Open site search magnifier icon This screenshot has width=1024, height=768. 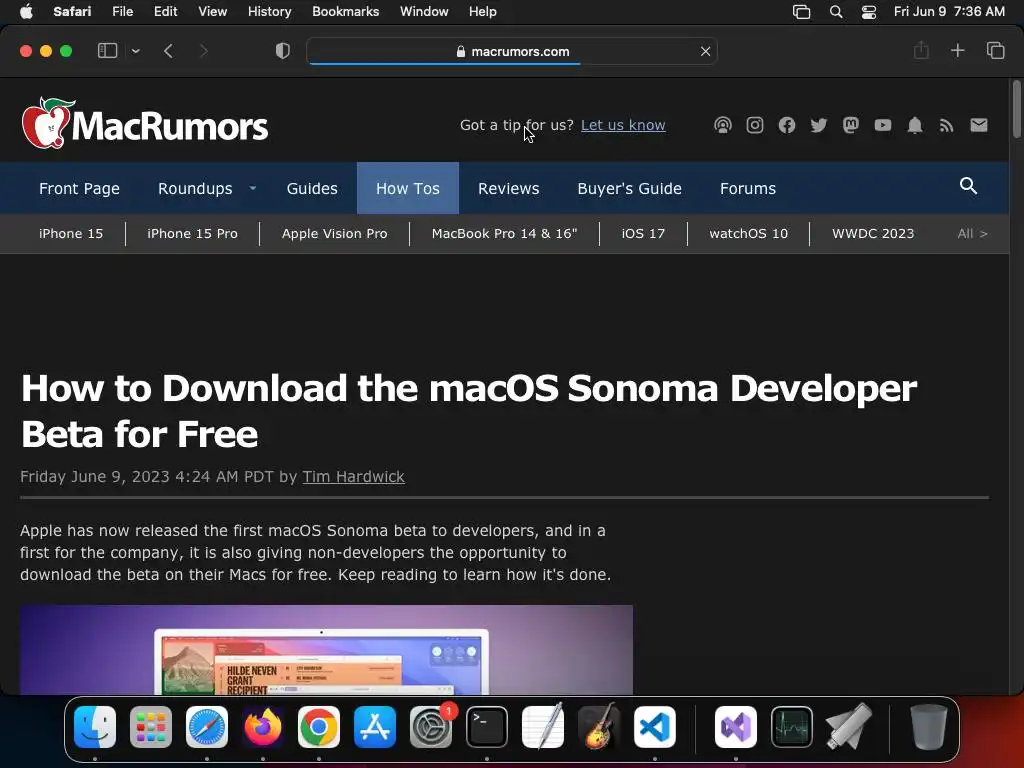click(968, 186)
